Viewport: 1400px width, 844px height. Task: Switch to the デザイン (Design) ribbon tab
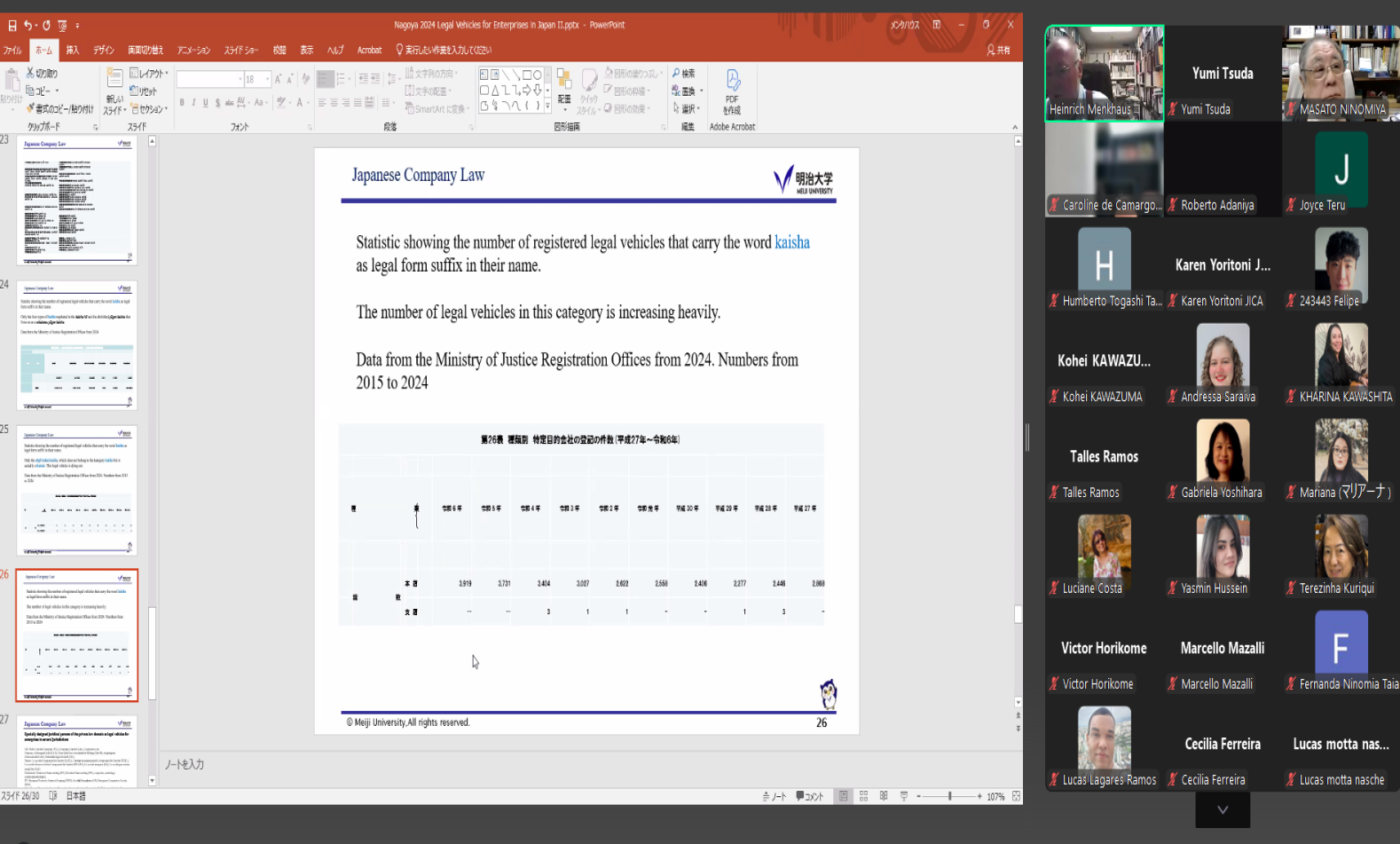[104, 51]
